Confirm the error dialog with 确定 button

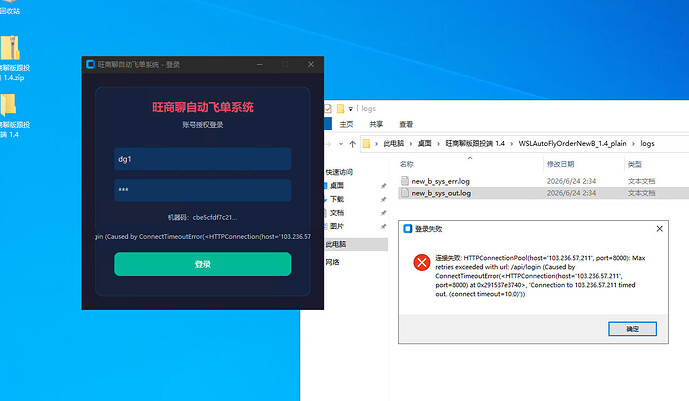632,329
